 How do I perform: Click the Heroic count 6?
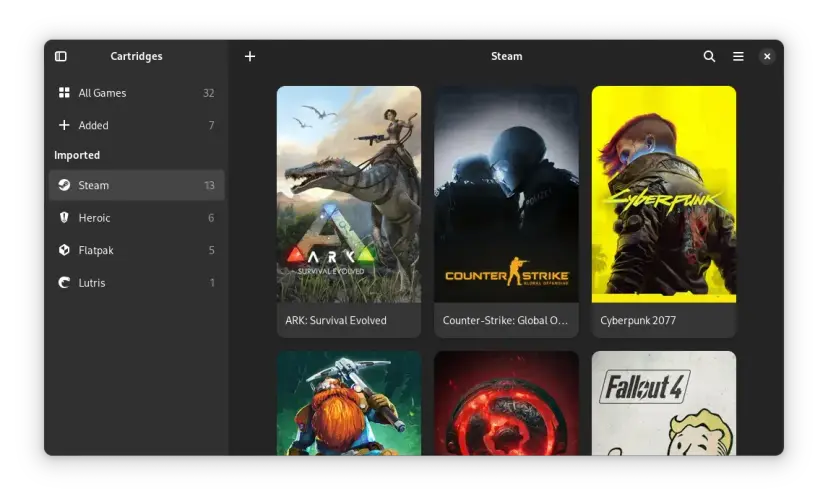click(x=211, y=218)
